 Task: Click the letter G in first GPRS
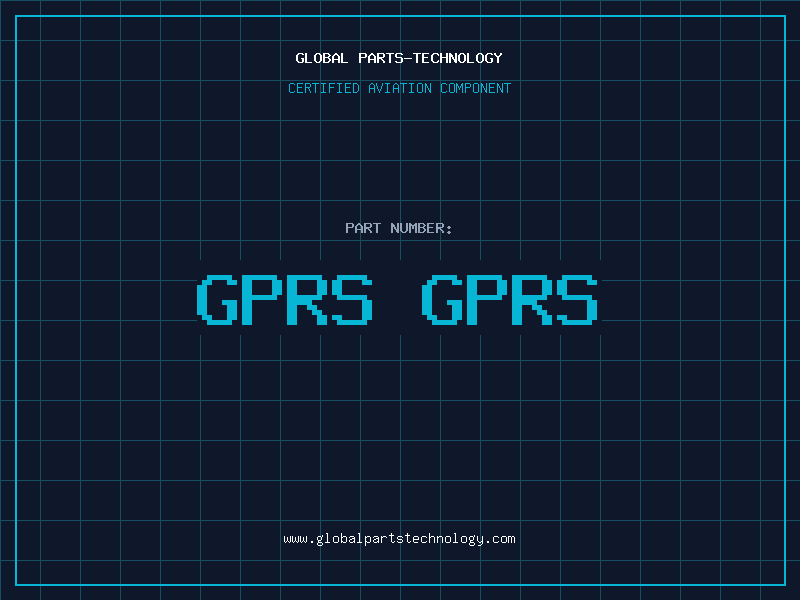pos(217,300)
